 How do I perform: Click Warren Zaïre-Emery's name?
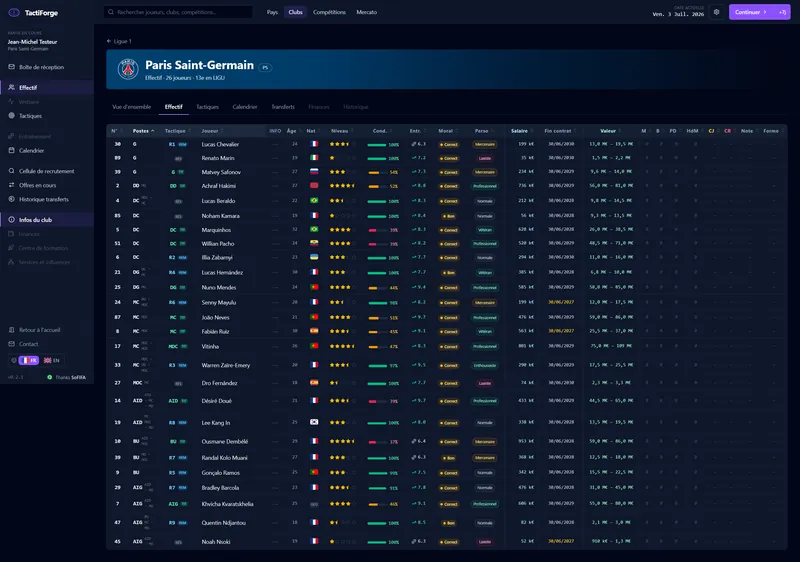[226, 365]
